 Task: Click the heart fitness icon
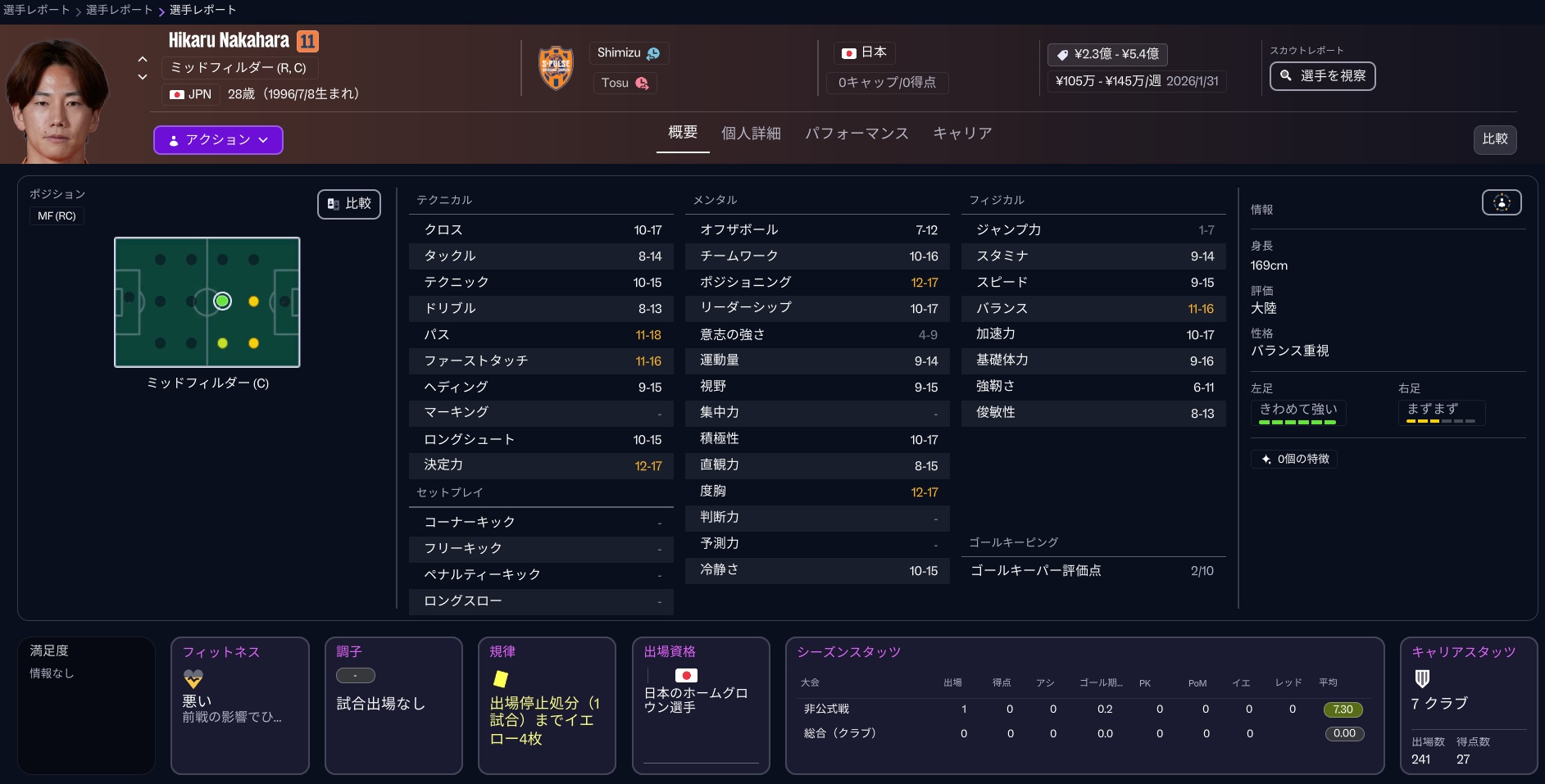tap(193, 678)
